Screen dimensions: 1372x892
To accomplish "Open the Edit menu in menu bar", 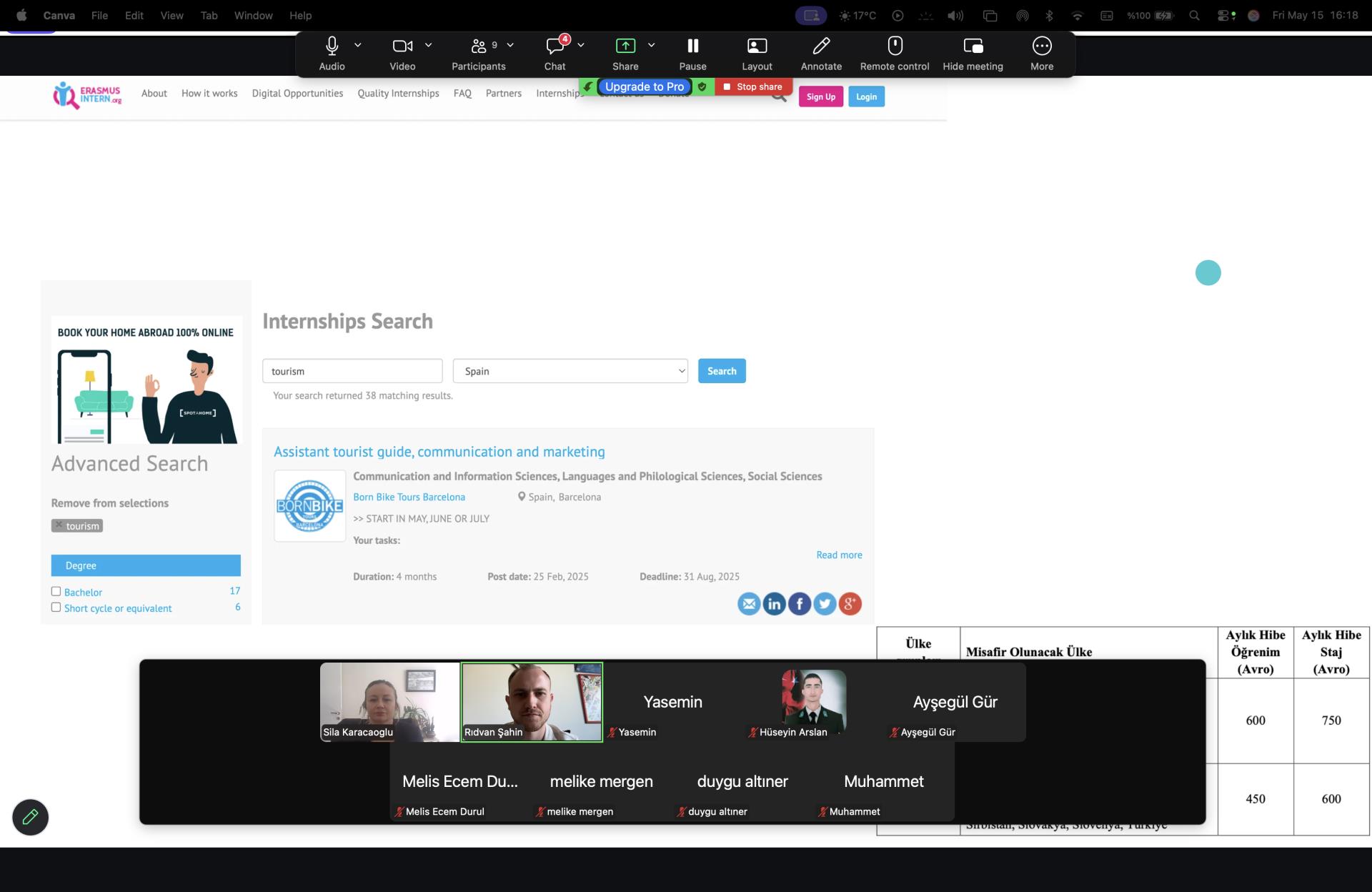I will pos(134,15).
